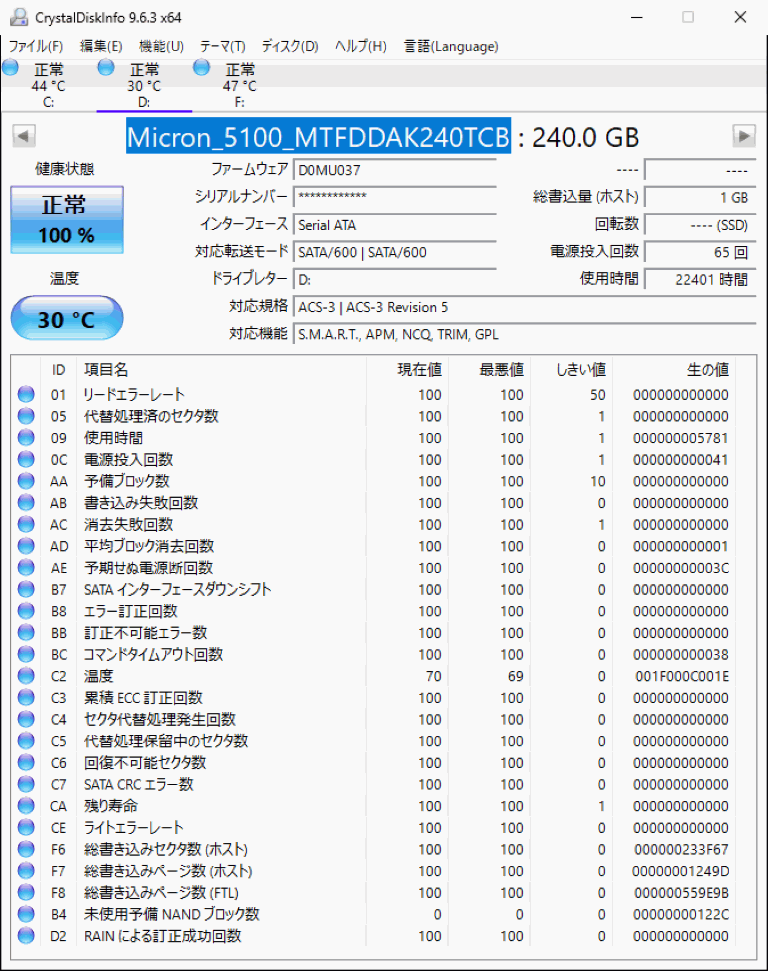Viewport: 768px width, 971px height.
Task: Select the F: drive status icon
Action: click(x=201, y=67)
